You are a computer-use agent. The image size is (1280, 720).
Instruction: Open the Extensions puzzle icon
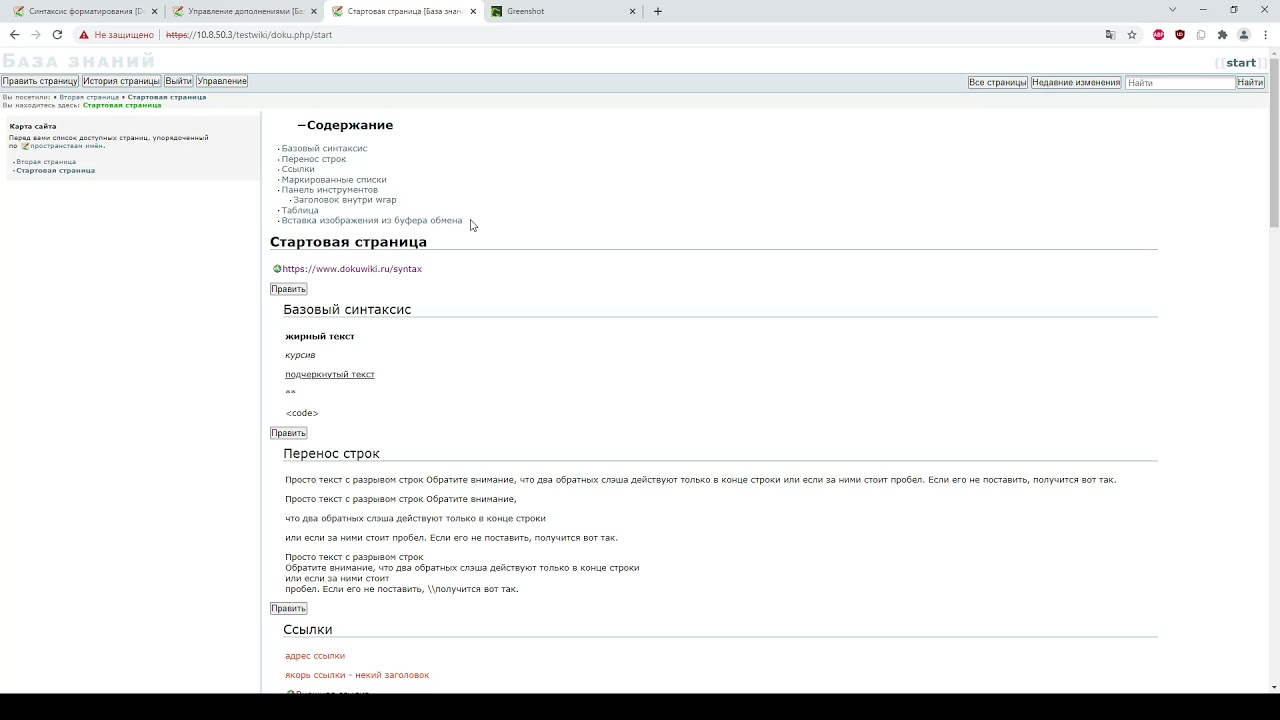1222,35
